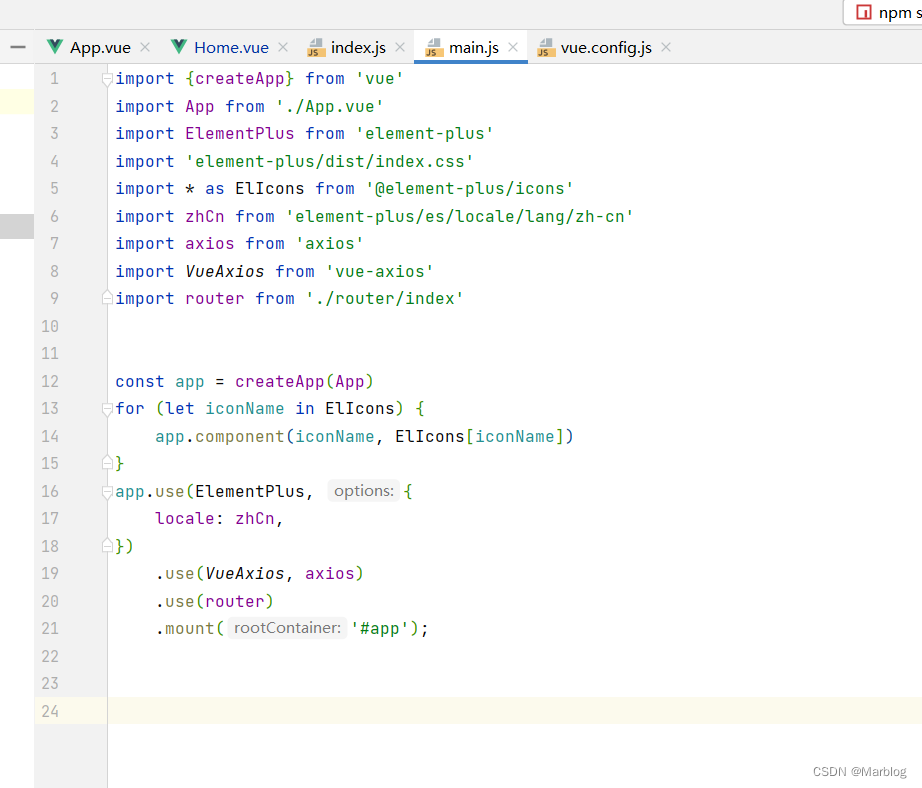
Task: Click the Vue icon on Home.vue tab
Action: coord(179,46)
